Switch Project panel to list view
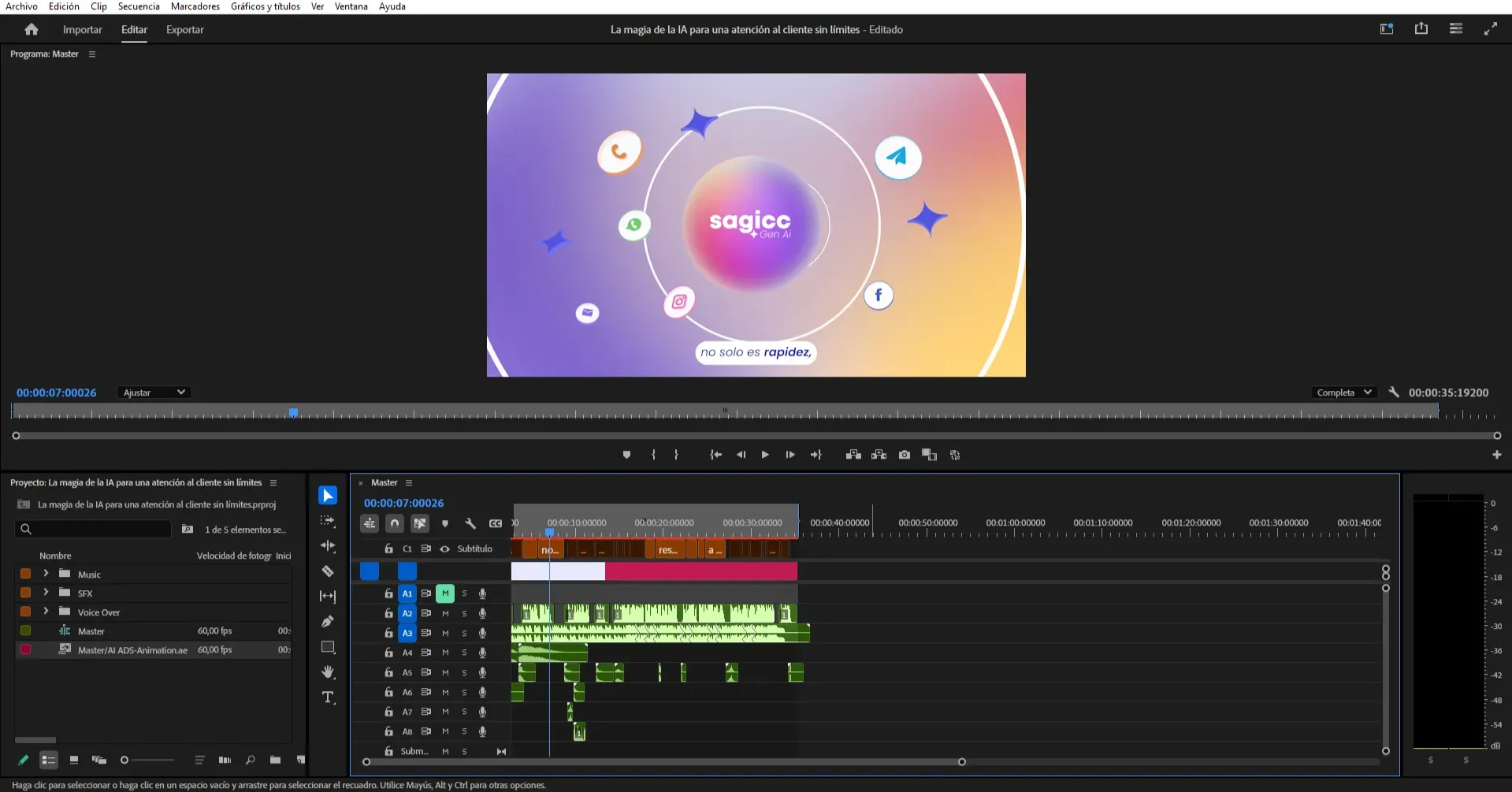The height and width of the screenshot is (792, 1512). (48, 760)
